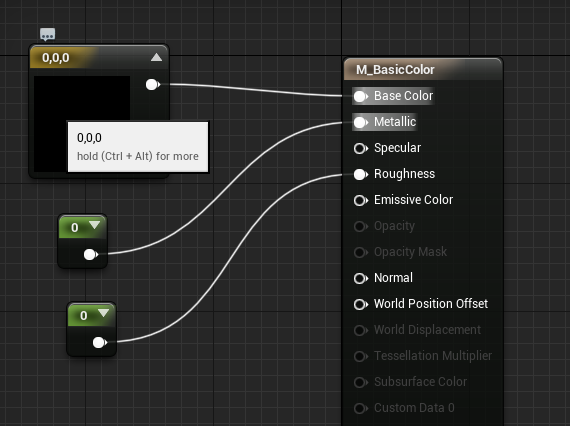The height and width of the screenshot is (426, 570).
Task: Click the Opacity Mask pin
Action: click(361, 252)
